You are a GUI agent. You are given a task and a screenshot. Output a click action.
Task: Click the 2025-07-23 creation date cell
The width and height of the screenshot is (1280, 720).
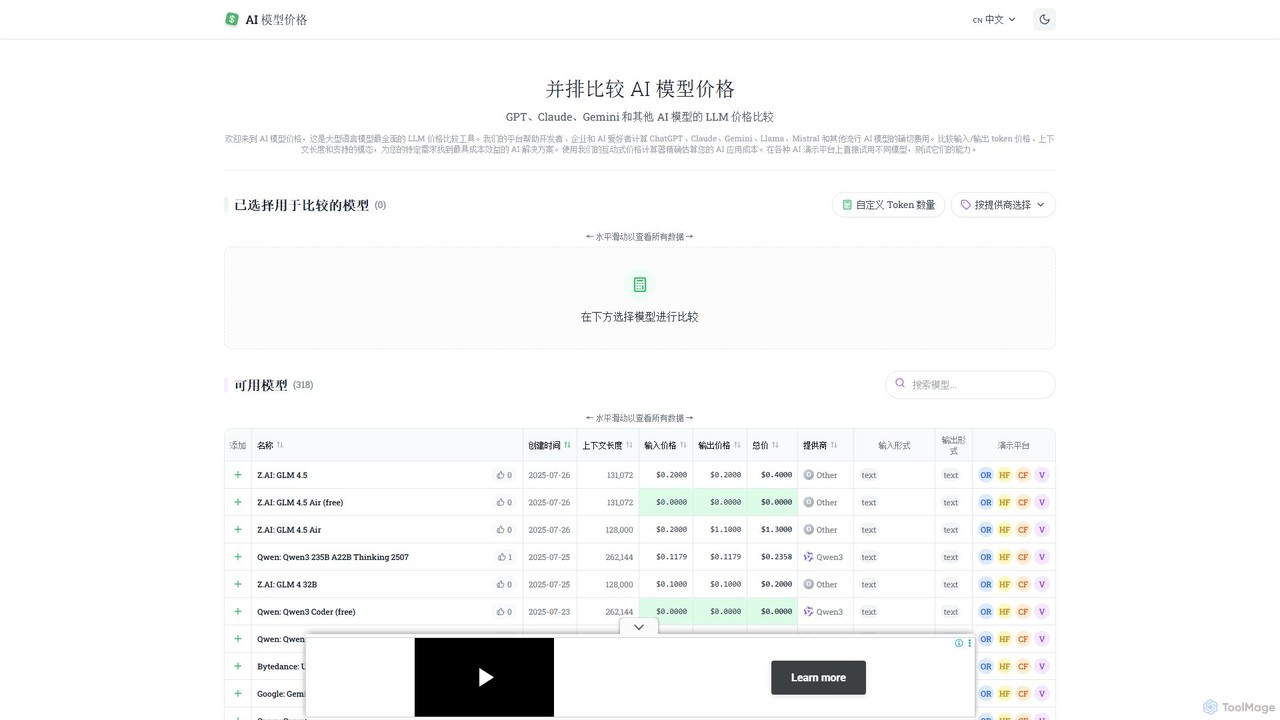[x=548, y=611]
